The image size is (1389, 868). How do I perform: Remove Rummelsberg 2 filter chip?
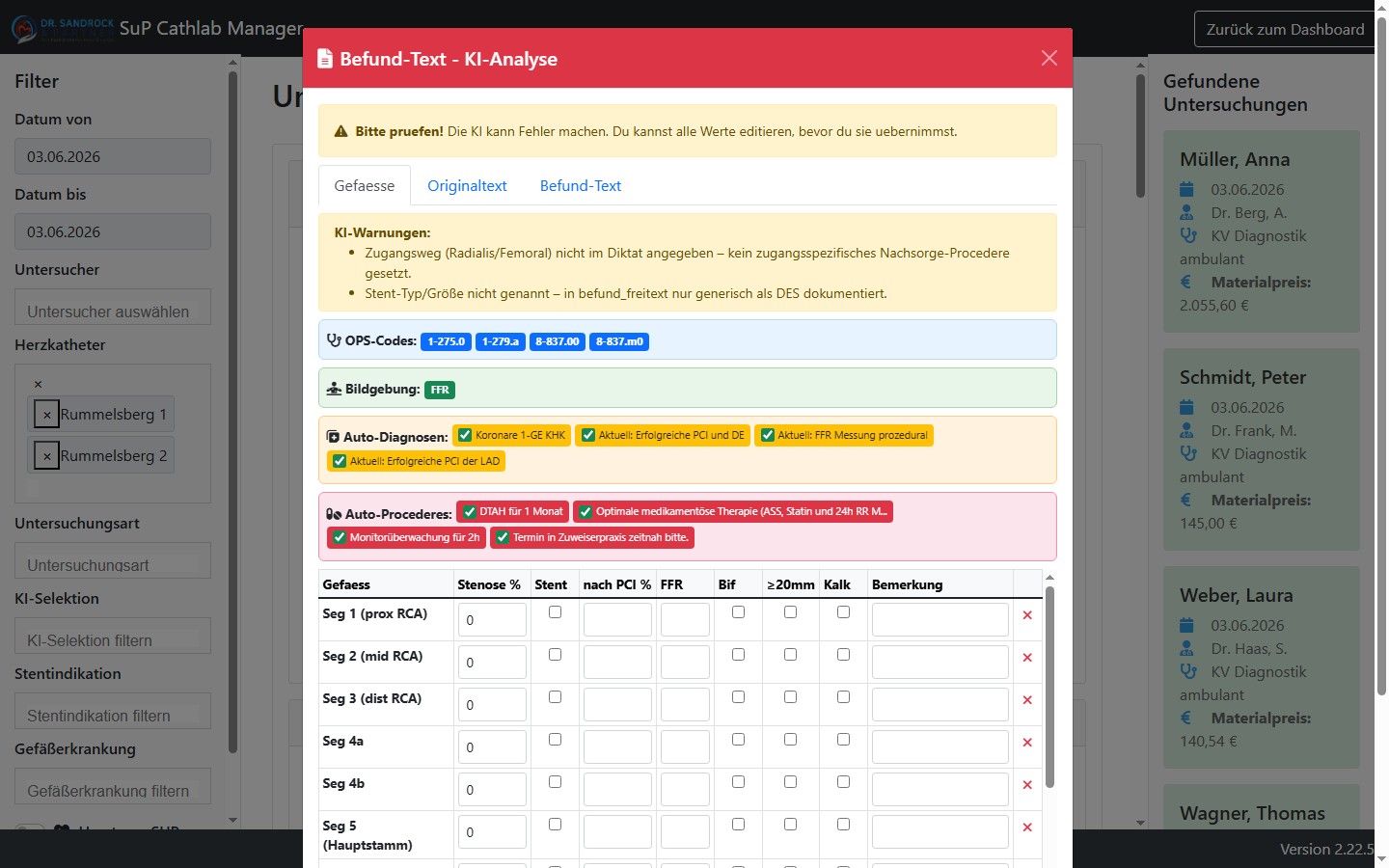click(46, 455)
